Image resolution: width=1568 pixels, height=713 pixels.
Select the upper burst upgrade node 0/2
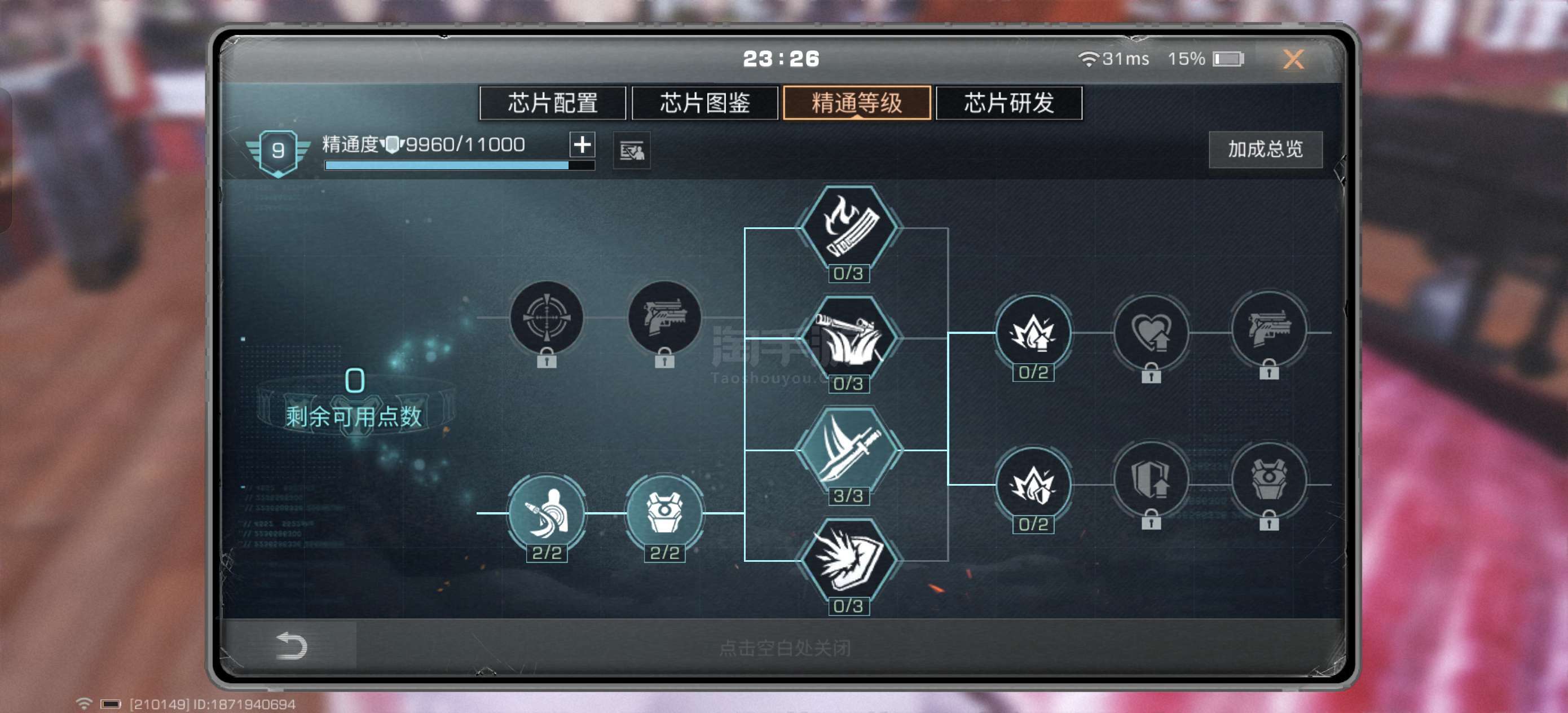[x=1032, y=332]
